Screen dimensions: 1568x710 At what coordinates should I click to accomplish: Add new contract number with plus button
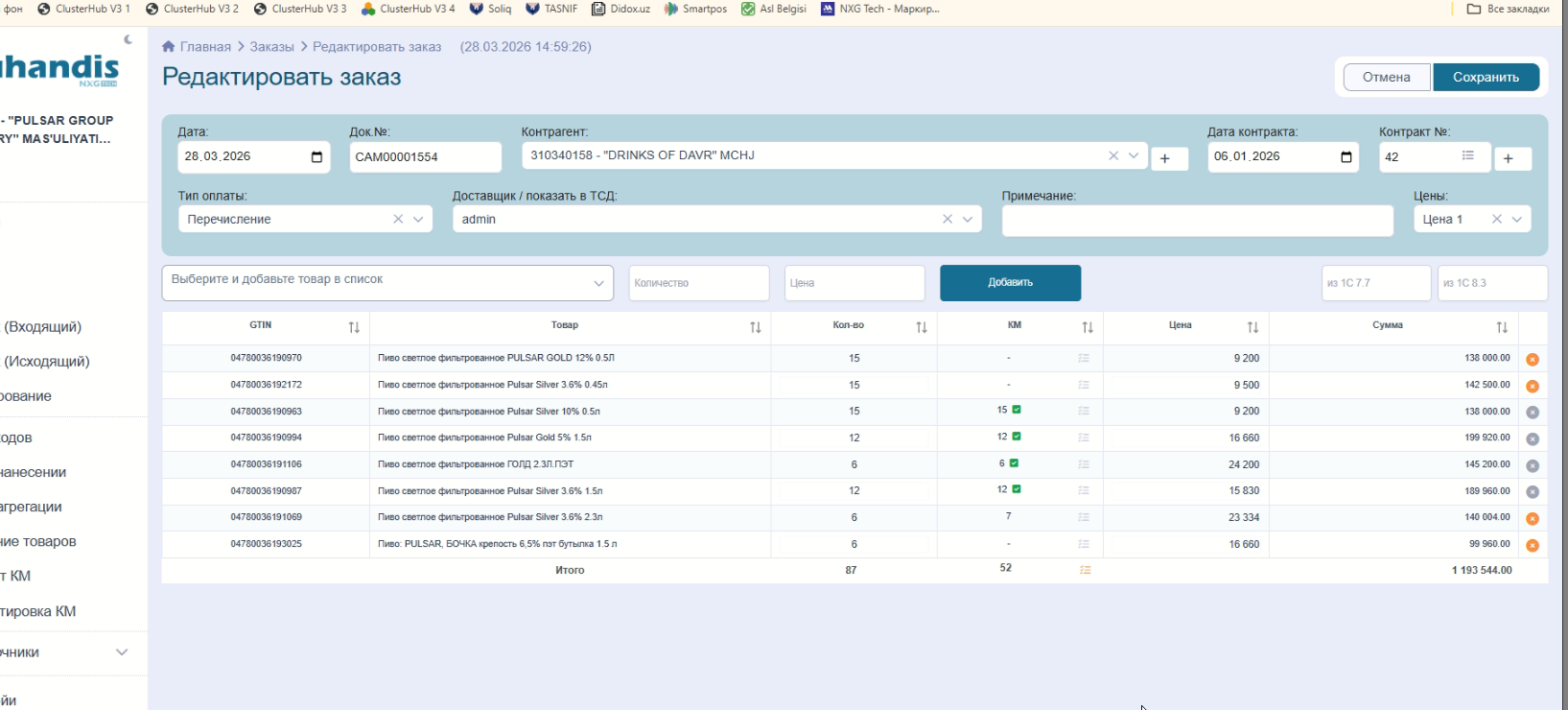(1509, 158)
